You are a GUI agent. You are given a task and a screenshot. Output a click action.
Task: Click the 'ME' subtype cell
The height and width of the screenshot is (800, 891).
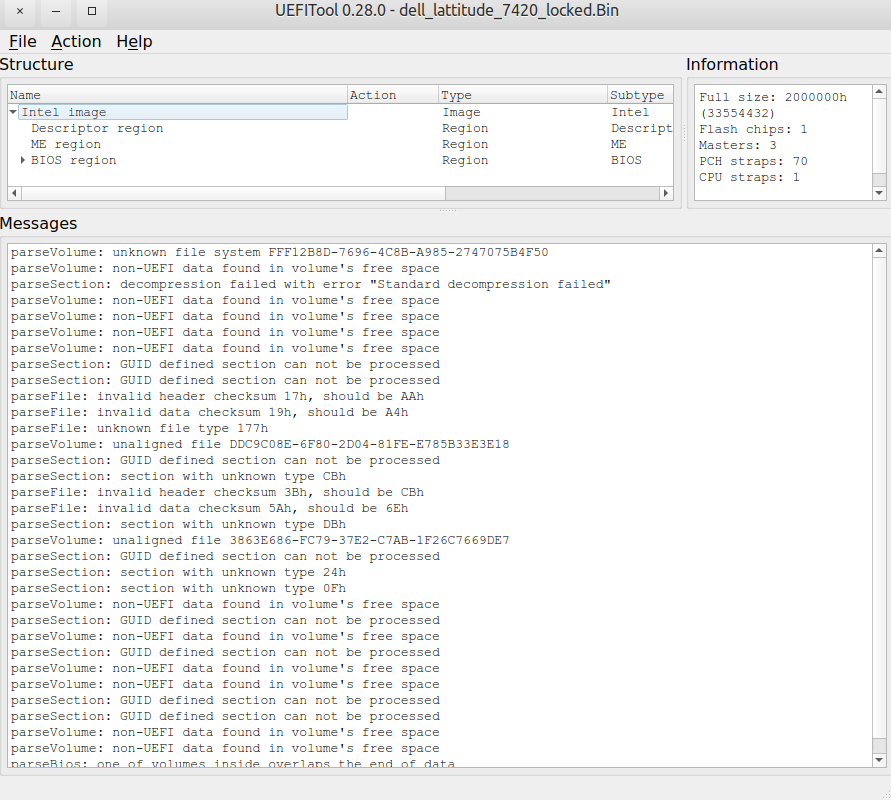(x=619, y=144)
